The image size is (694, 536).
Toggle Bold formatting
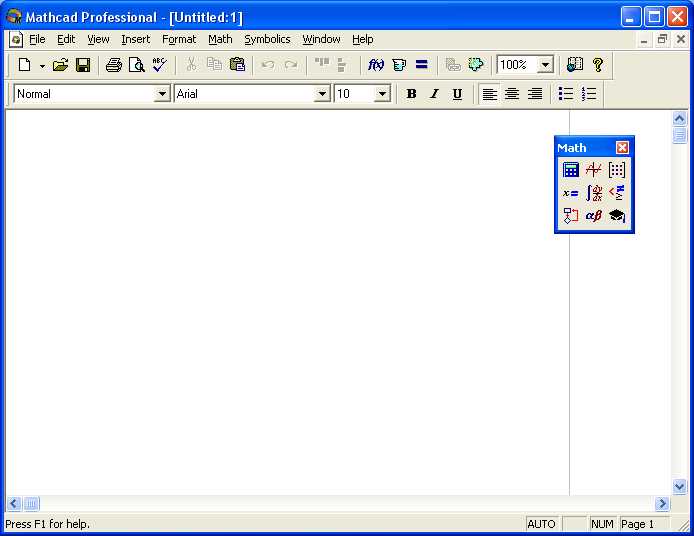(411, 94)
